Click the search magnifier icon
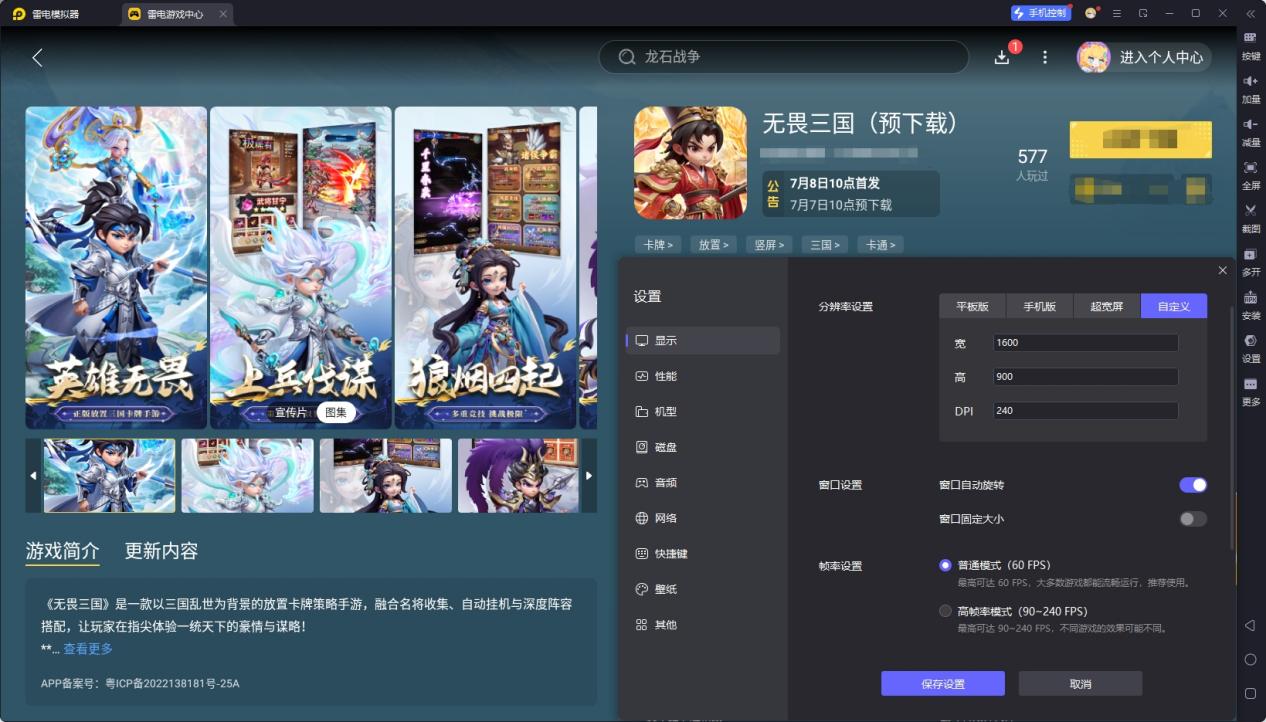 [x=627, y=57]
